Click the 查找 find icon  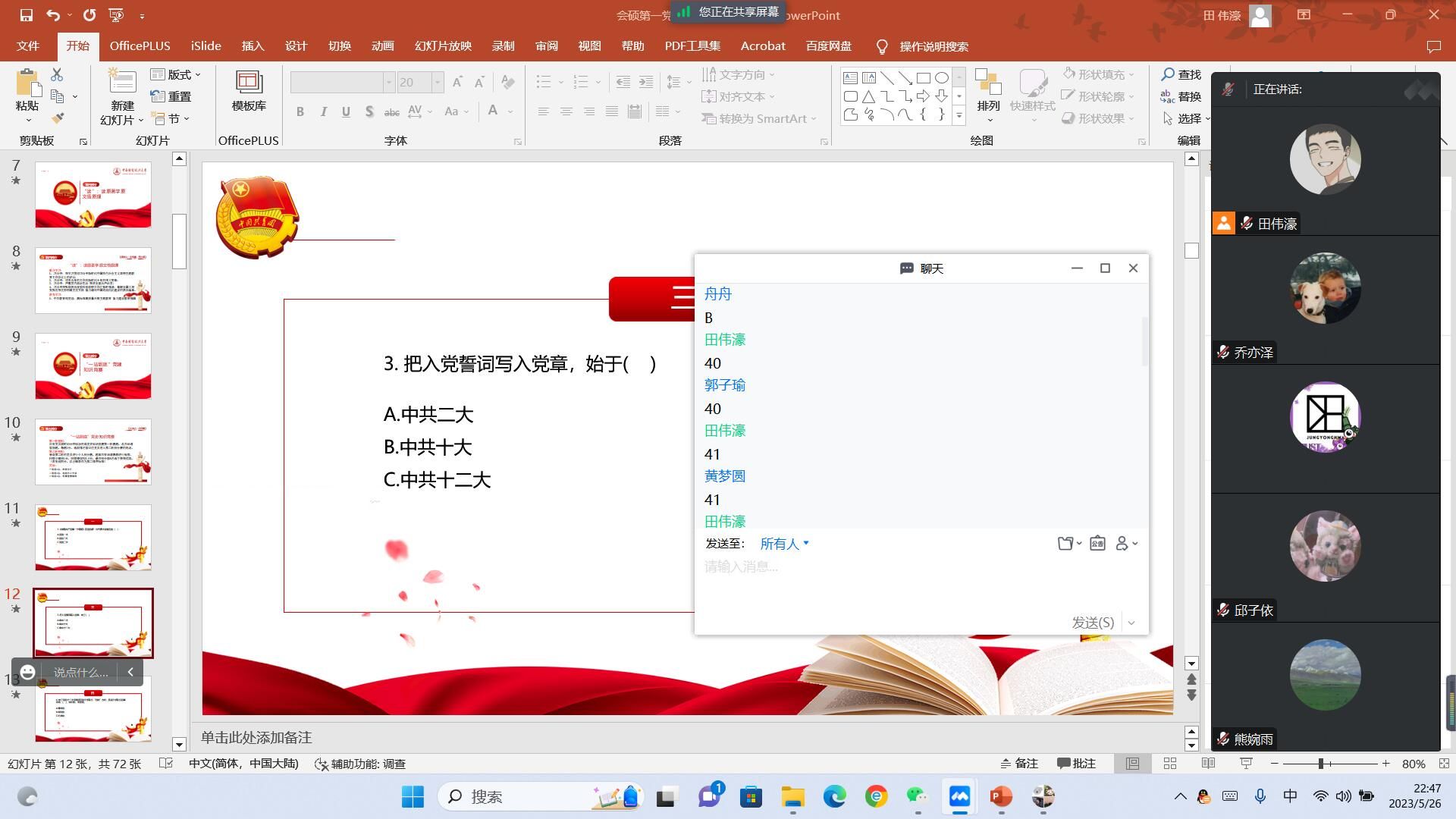(1169, 74)
